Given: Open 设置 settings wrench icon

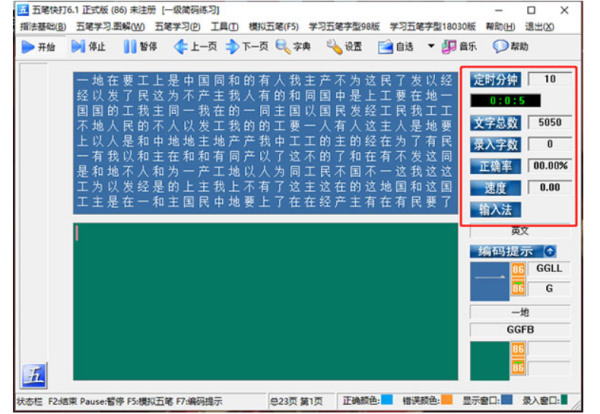Looking at the screenshot, I should 334,47.
